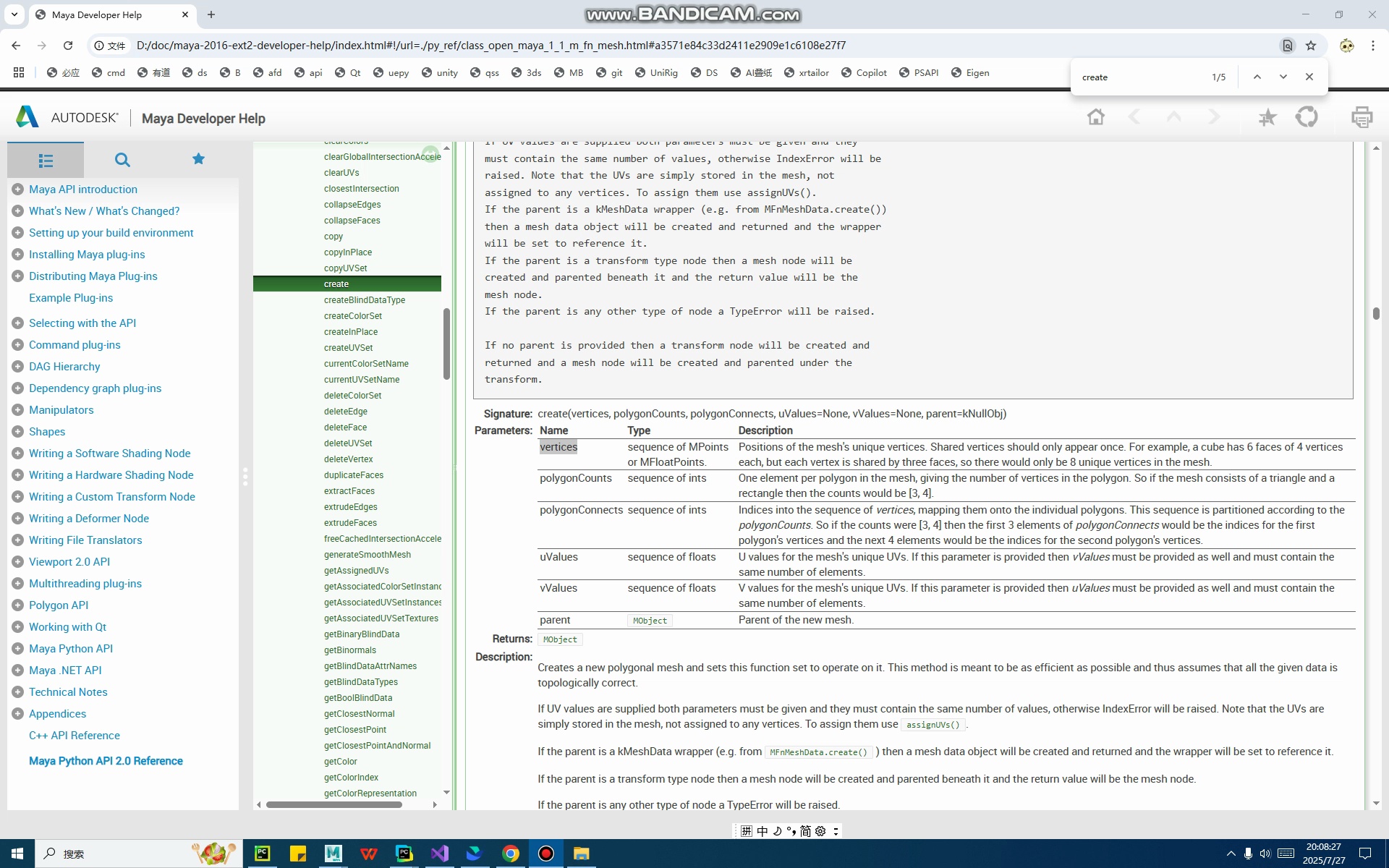Screen dimensions: 1389x868
Task: Click the method list horizontal scrollbar
Action: [x=334, y=804]
